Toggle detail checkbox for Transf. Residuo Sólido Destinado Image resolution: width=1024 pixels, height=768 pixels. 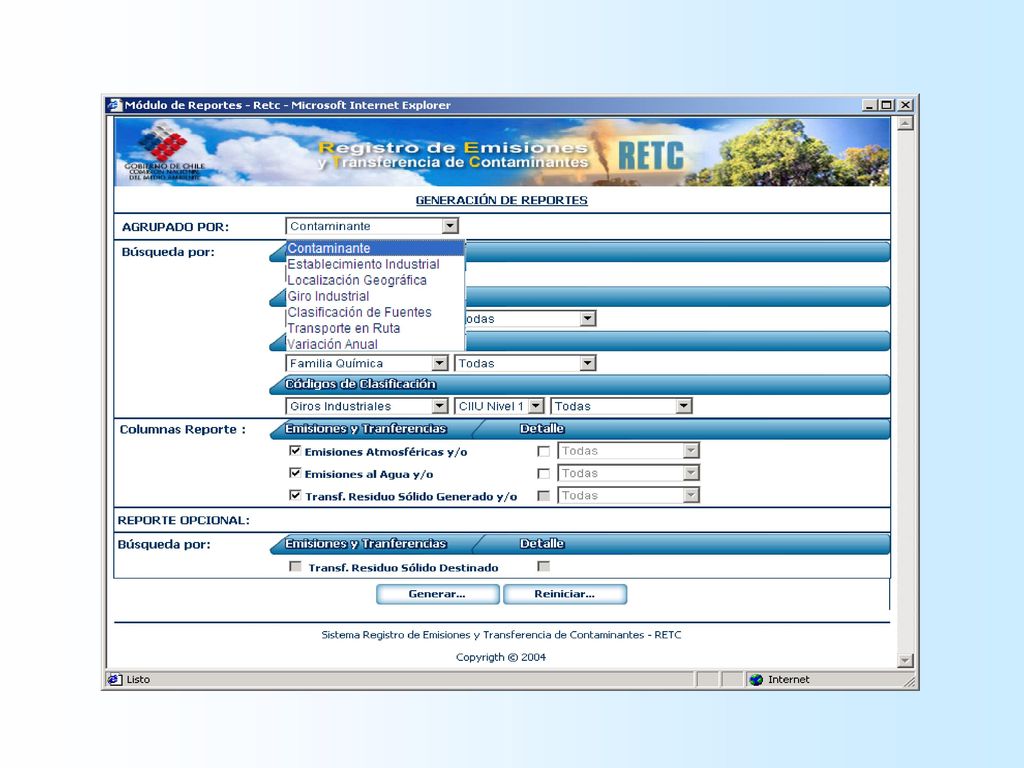coord(543,566)
